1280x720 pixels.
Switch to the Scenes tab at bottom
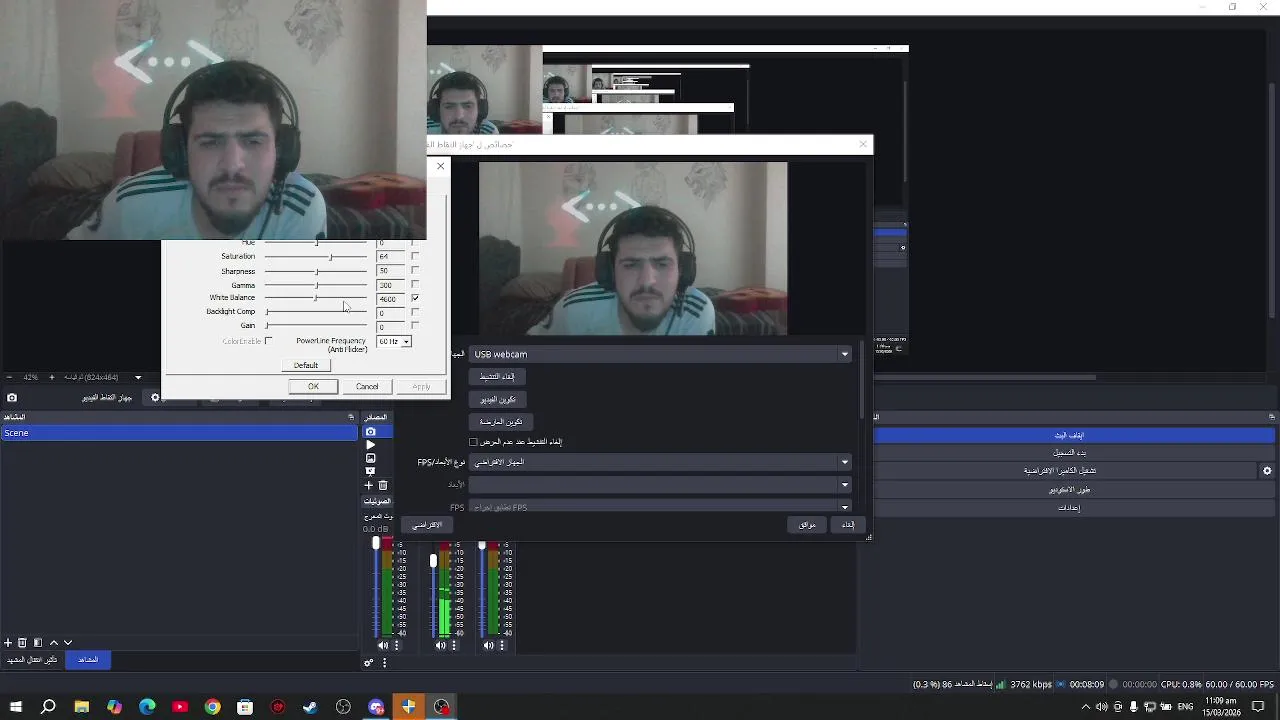pos(88,660)
